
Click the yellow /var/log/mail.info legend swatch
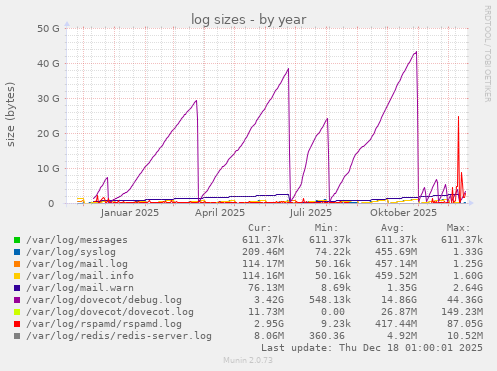[x=17, y=276]
